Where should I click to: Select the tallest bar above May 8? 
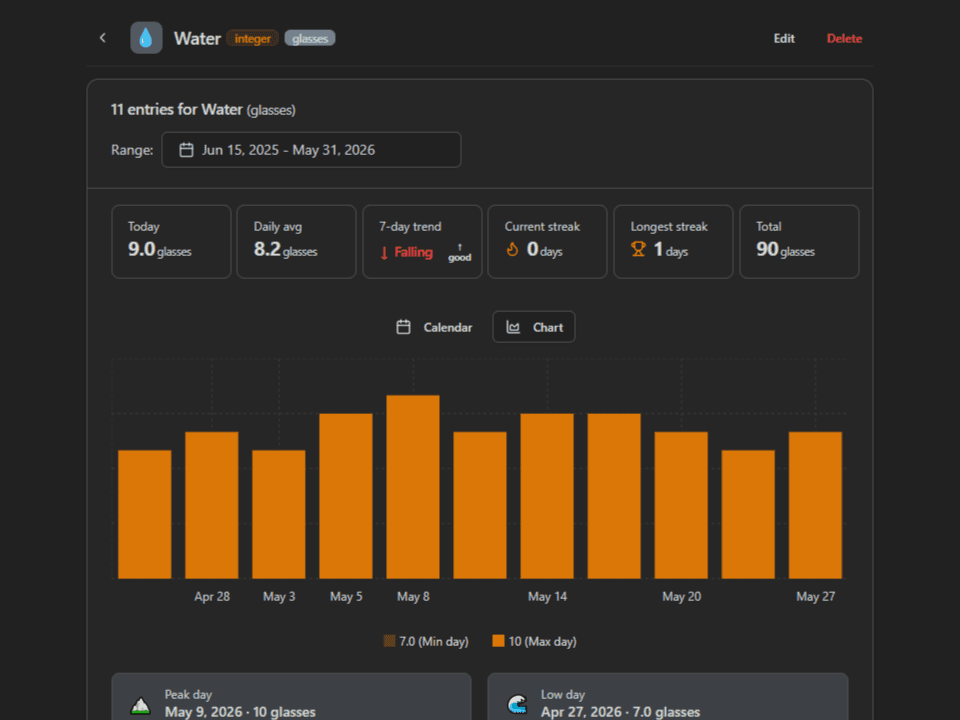pos(413,487)
